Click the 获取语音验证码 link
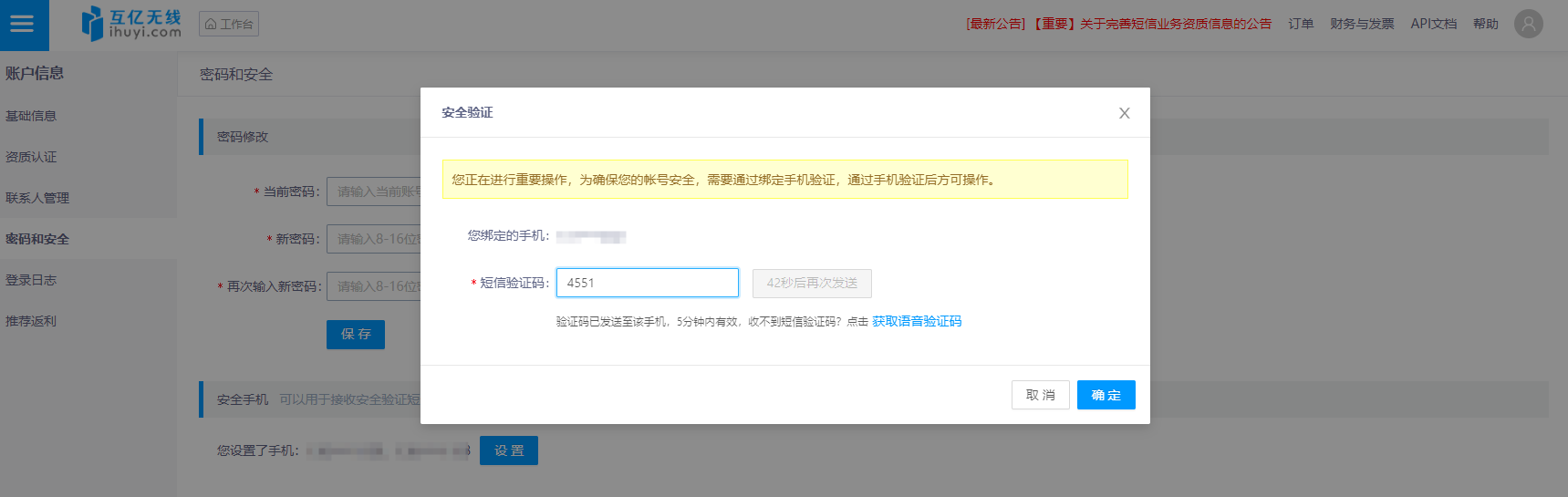 916,321
